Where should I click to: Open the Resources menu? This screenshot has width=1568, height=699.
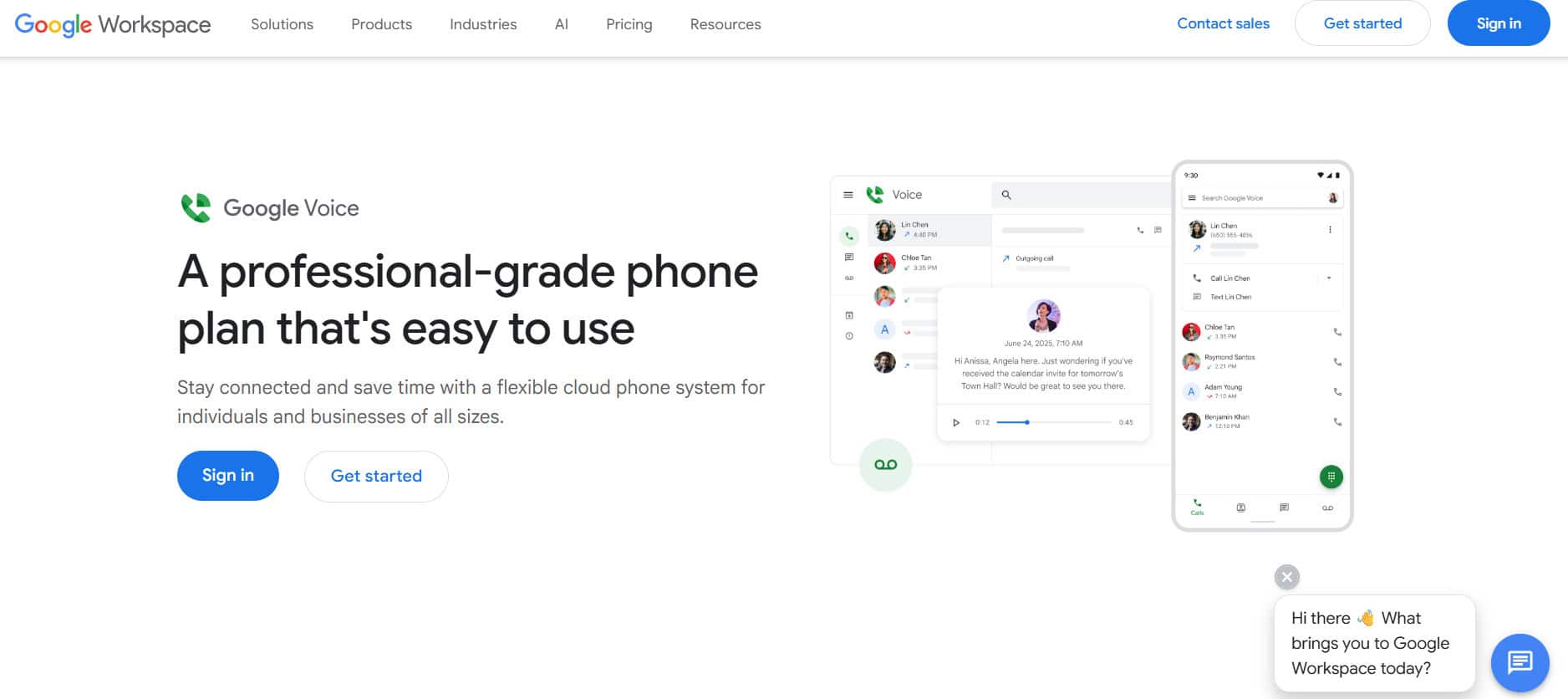click(725, 24)
